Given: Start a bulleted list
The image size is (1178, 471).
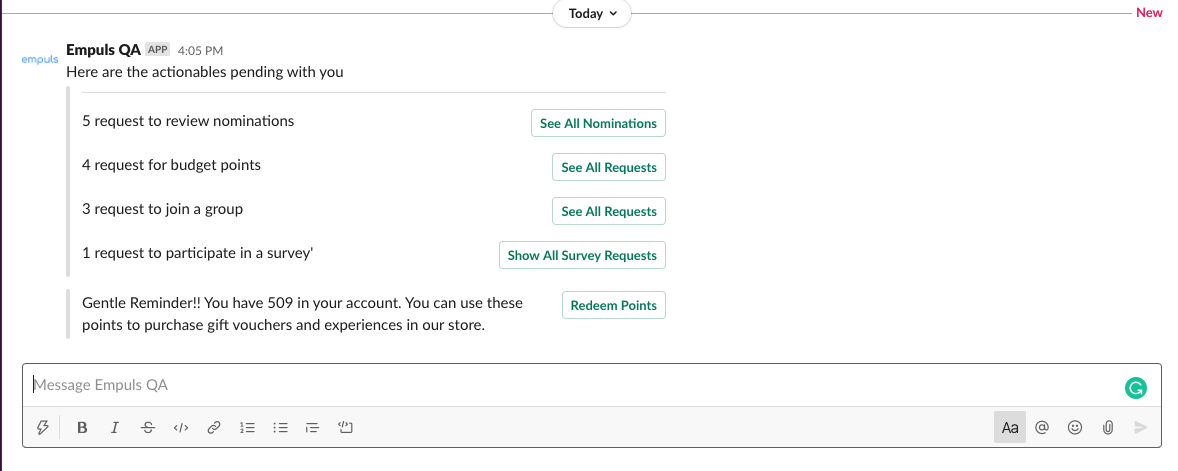Looking at the screenshot, I should tap(280, 427).
